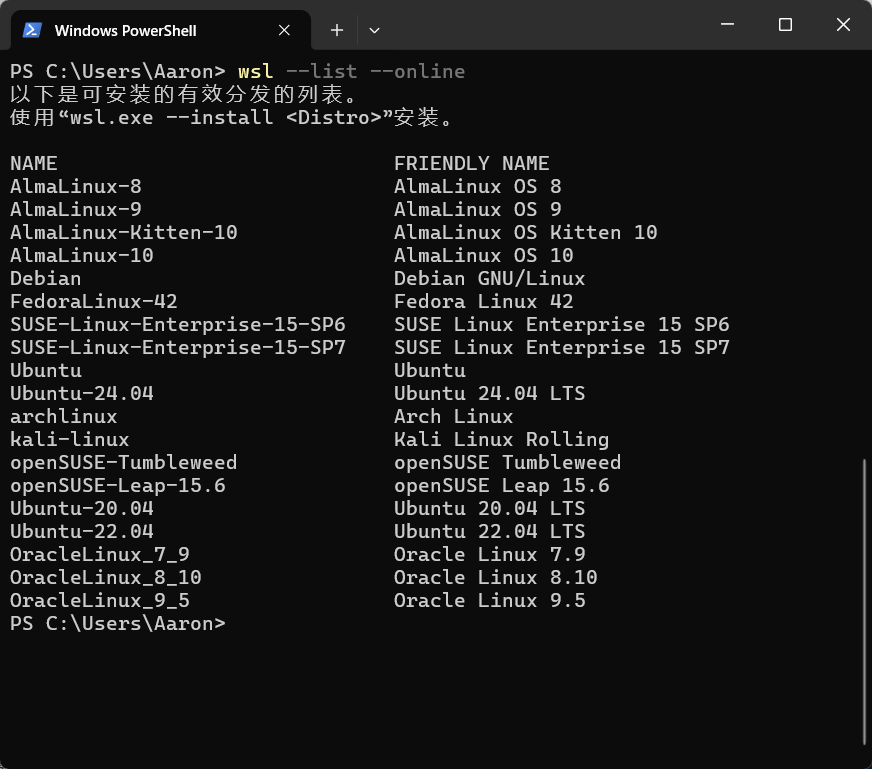Select the Windows PowerShell tab
Image resolution: width=872 pixels, height=769 pixels.
point(161,30)
